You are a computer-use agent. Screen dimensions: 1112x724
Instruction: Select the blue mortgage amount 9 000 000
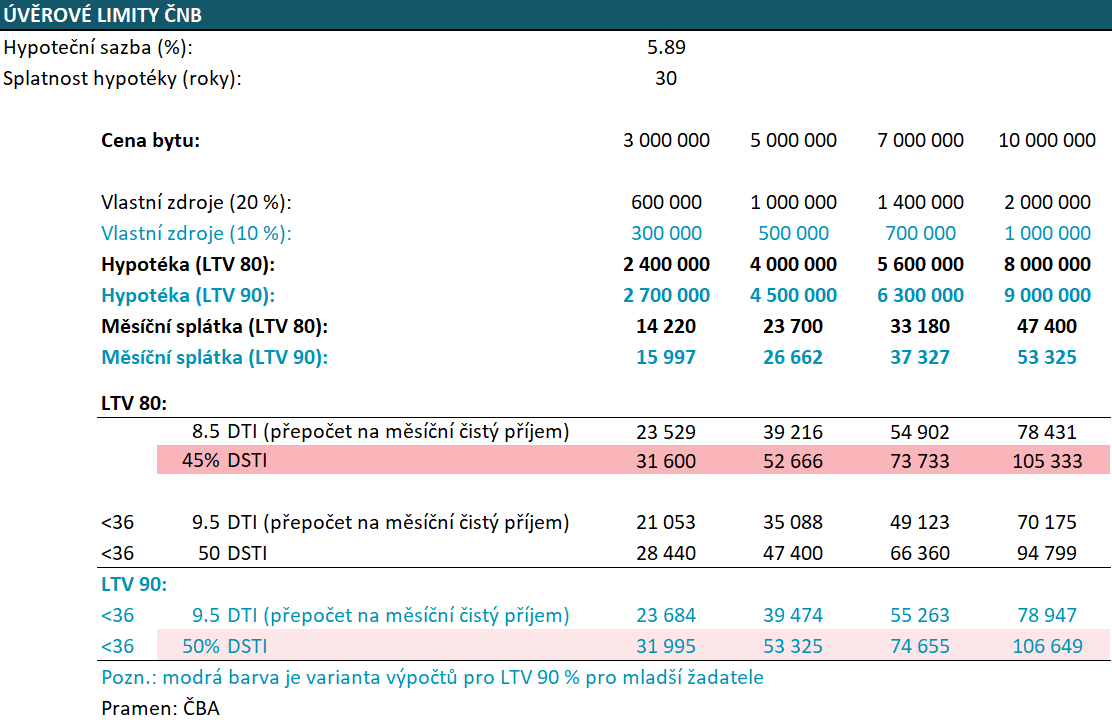pyautogui.click(x=1047, y=296)
